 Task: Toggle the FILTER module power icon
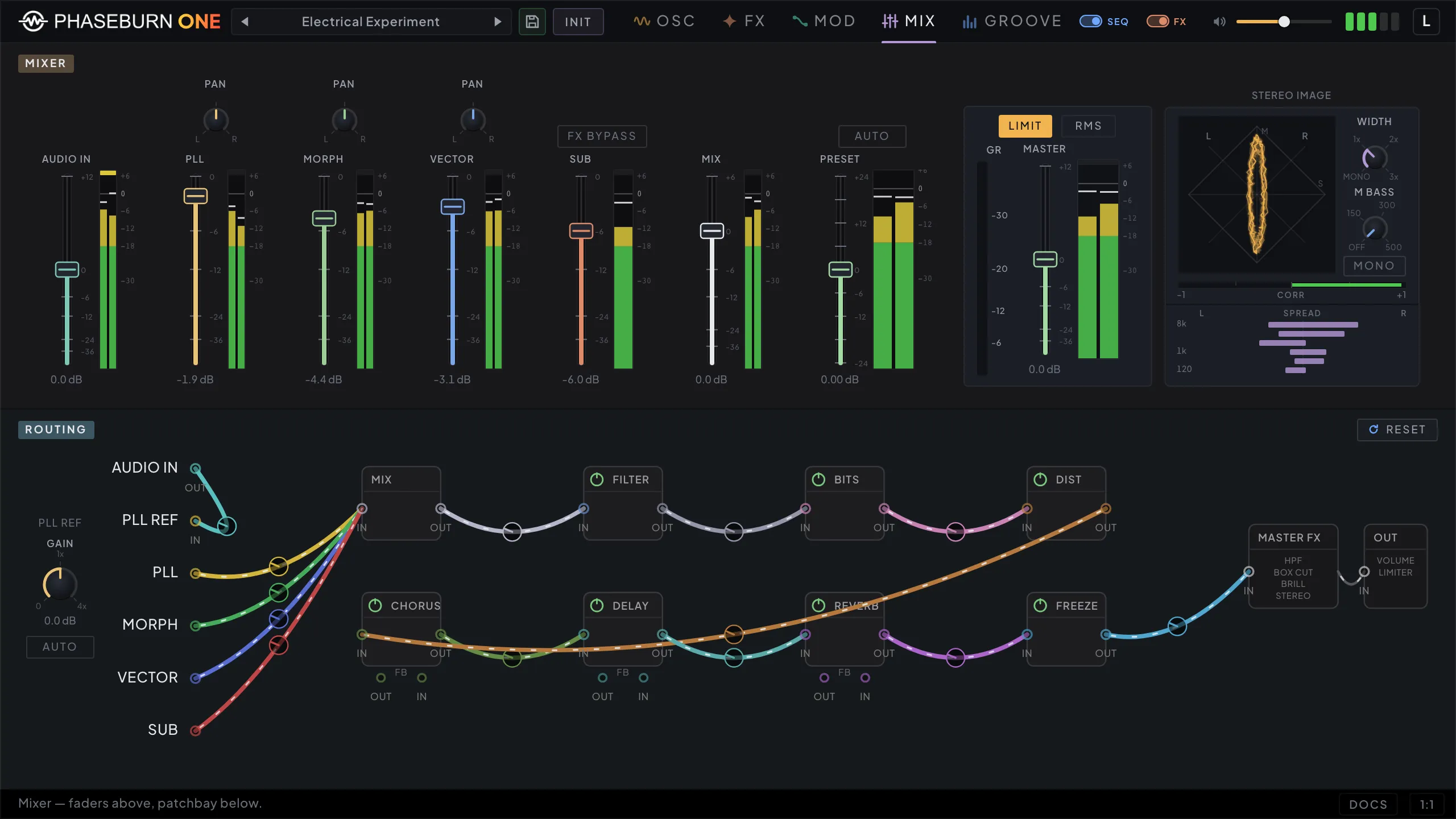(597, 479)
